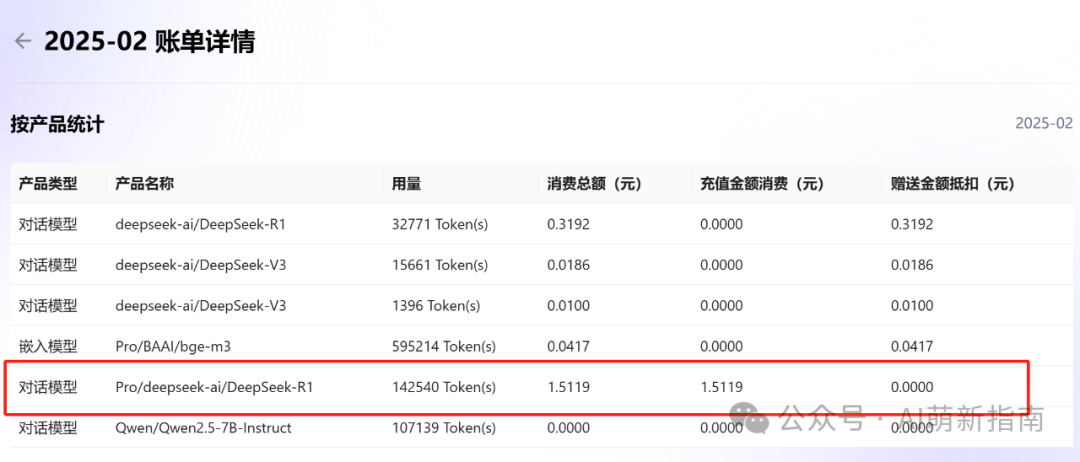
Task: Select the 595214 Token(s) usage cell
Action: (443, 346)
